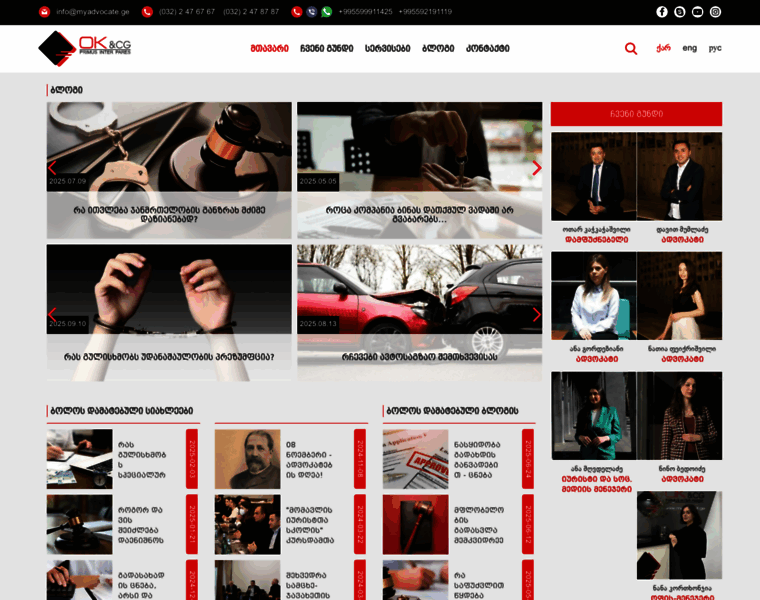The width and height of the screenshot is (760, 600).
Task: Open team photo of ნათია ფეიქრიშვილი
Action: [x=680, y=296]
